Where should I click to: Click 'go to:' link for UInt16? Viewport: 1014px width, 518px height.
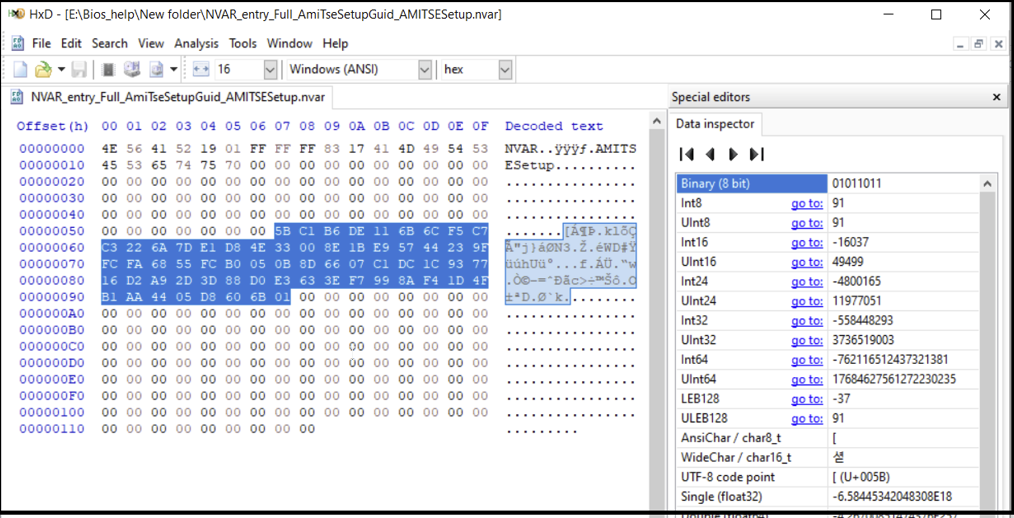807,261
